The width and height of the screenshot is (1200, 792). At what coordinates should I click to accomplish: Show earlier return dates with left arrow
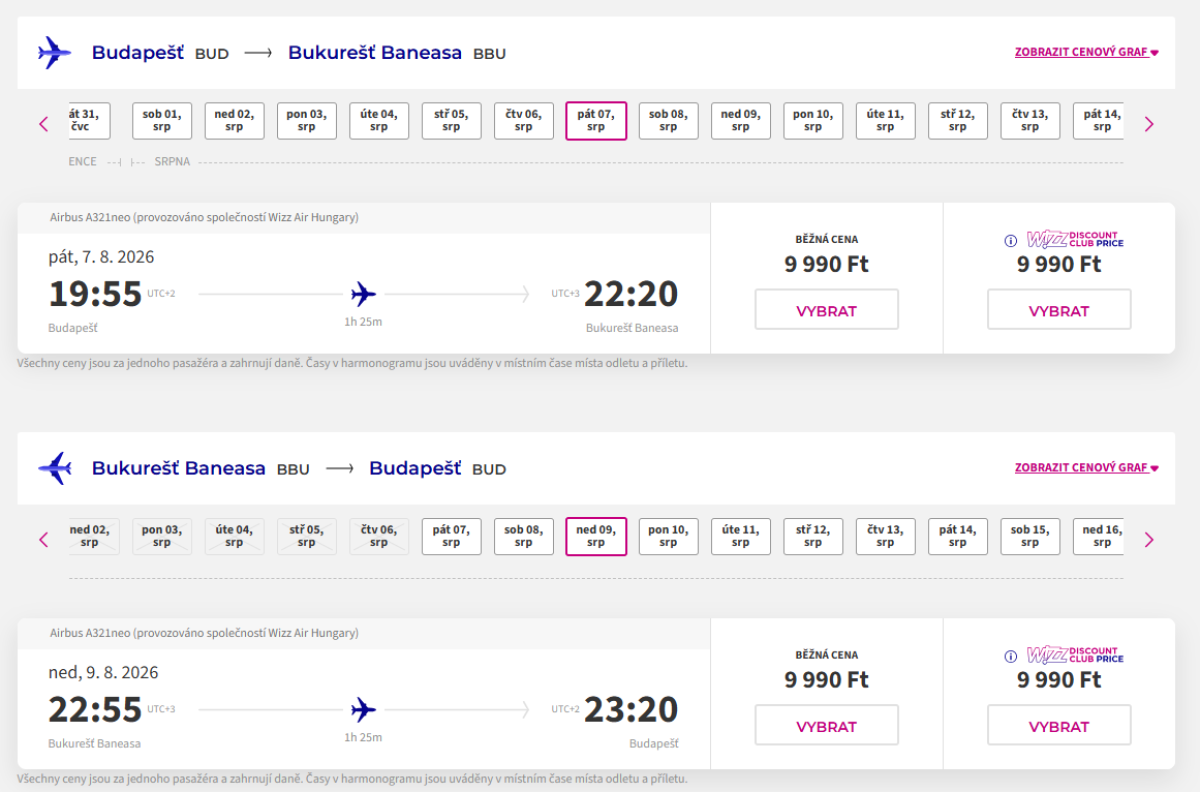point(43,540)
